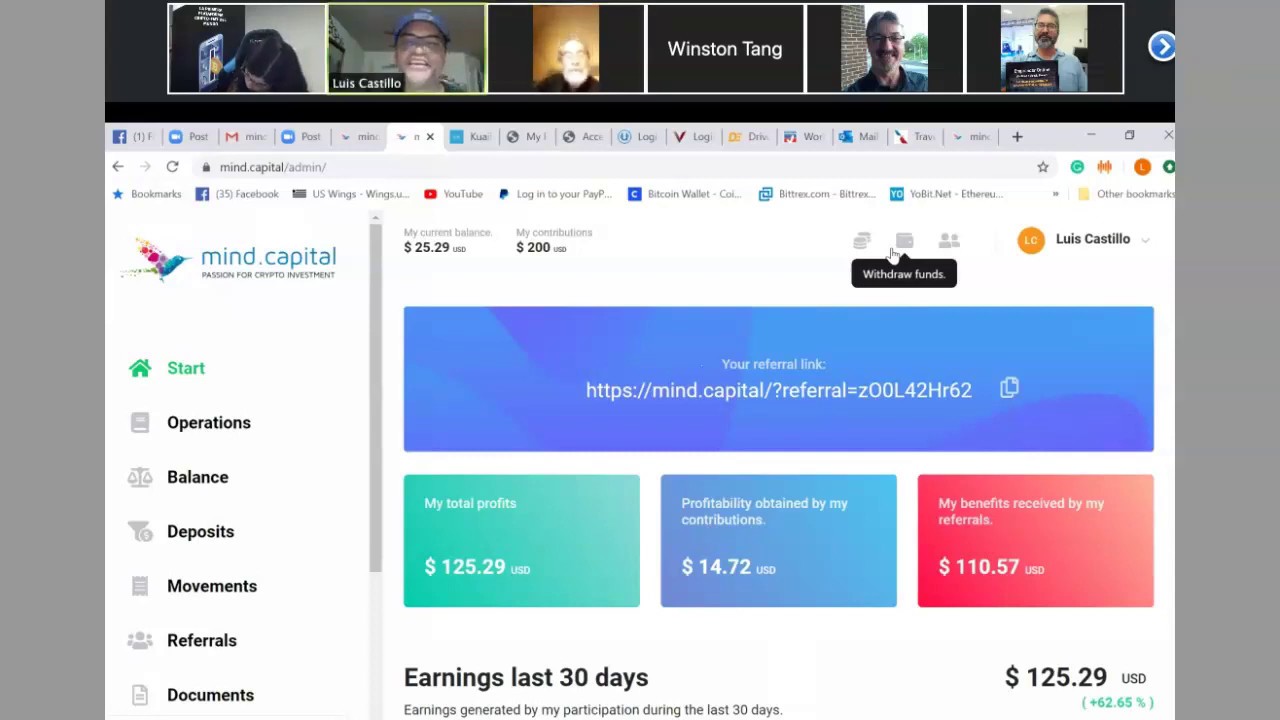The width and height of the screenshot is (1280, 720).
Task: Click the browser back arrow
Action: click(118, 167)
